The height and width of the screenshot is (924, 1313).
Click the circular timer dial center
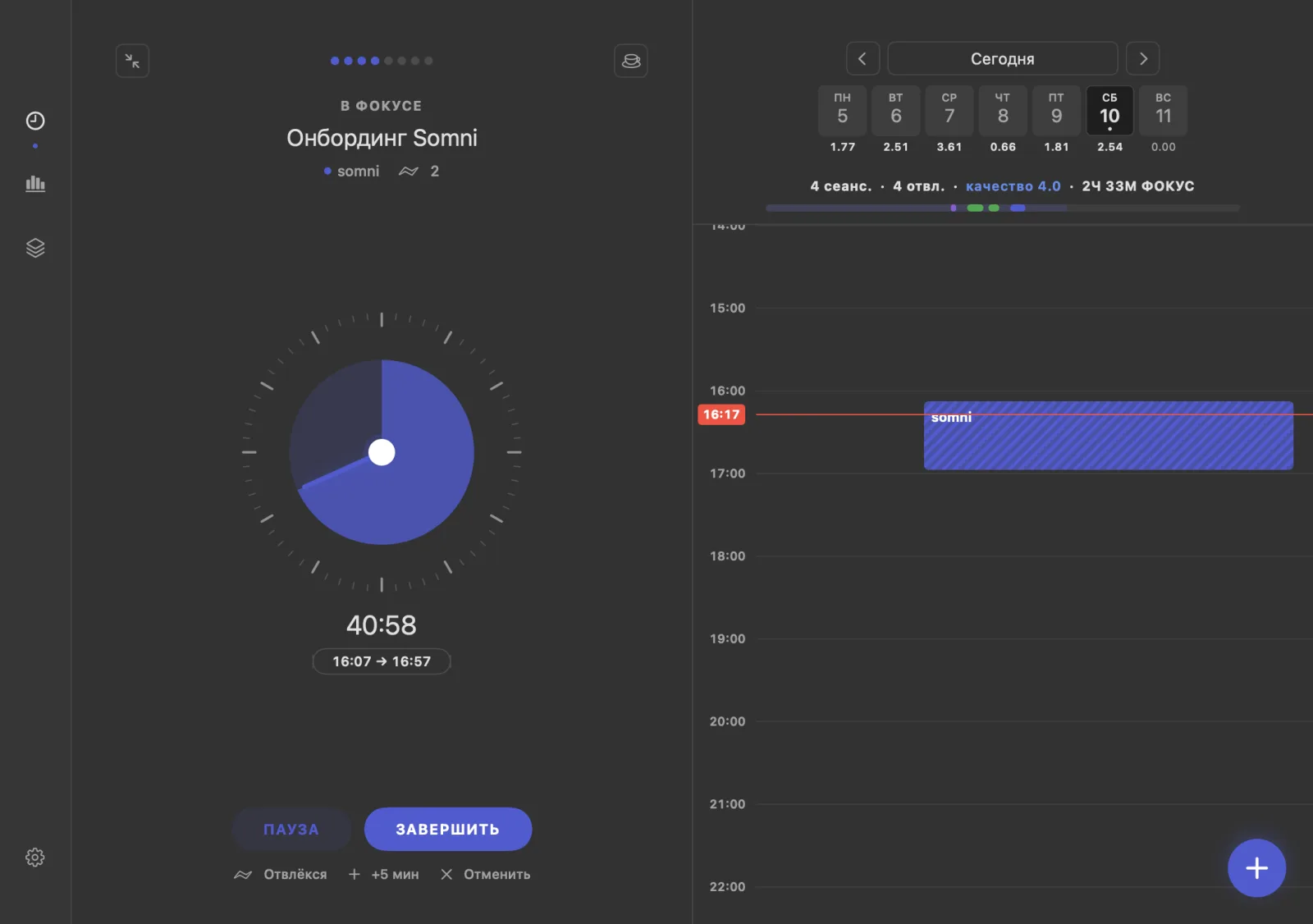click(x=382, y=452)
